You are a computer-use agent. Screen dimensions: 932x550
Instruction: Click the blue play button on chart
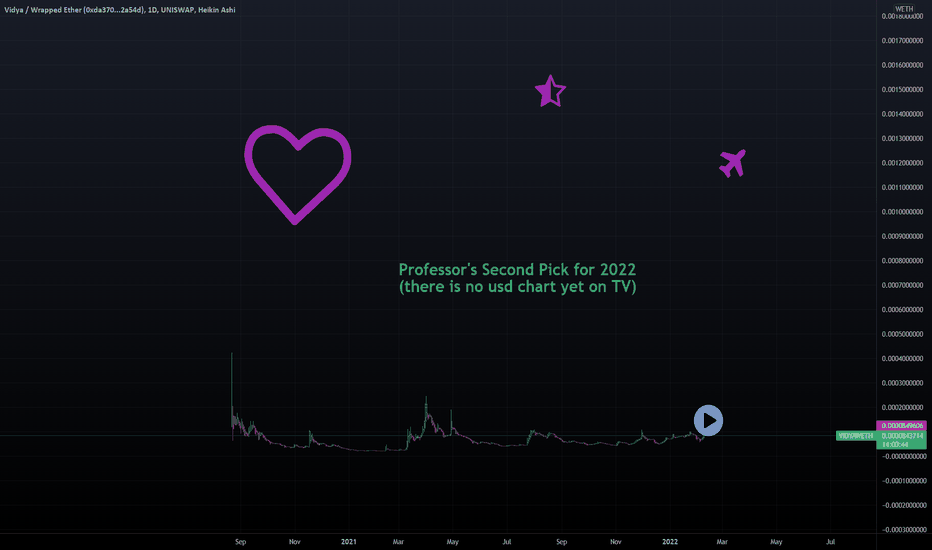click(x=709, y=420)
